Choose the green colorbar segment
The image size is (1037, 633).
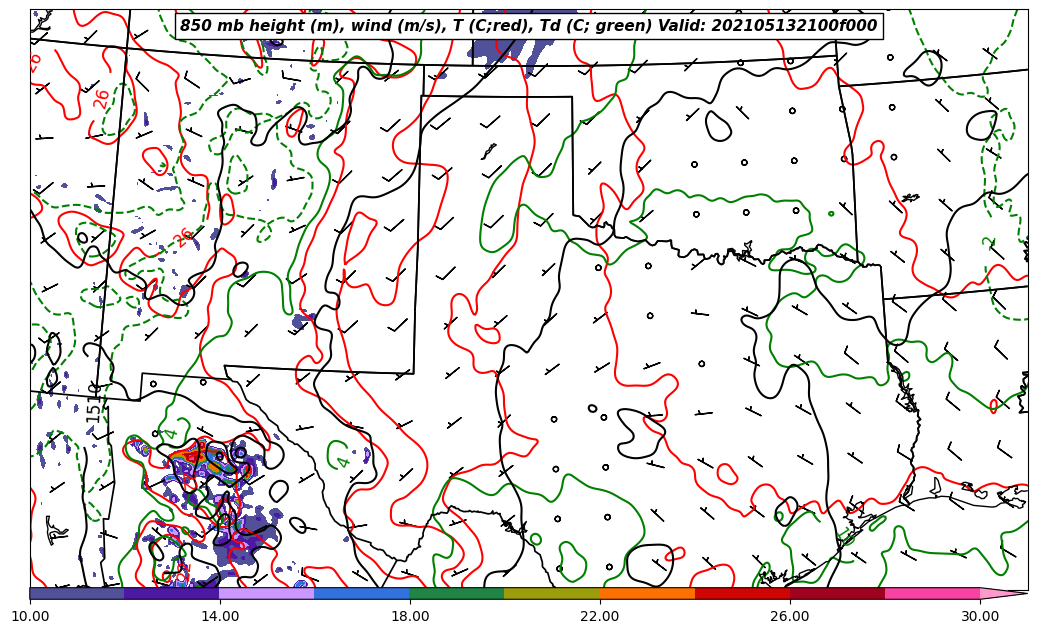click(x=456, y=593)
